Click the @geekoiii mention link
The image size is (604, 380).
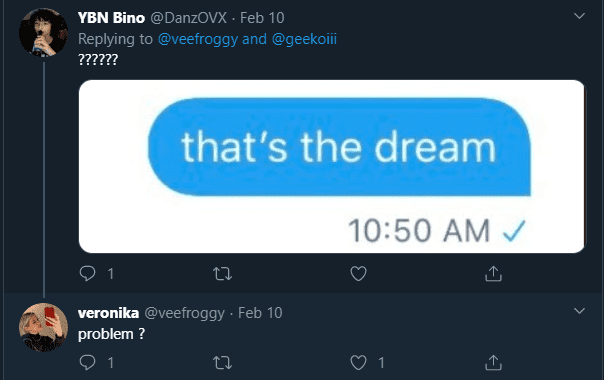point(304,39)
